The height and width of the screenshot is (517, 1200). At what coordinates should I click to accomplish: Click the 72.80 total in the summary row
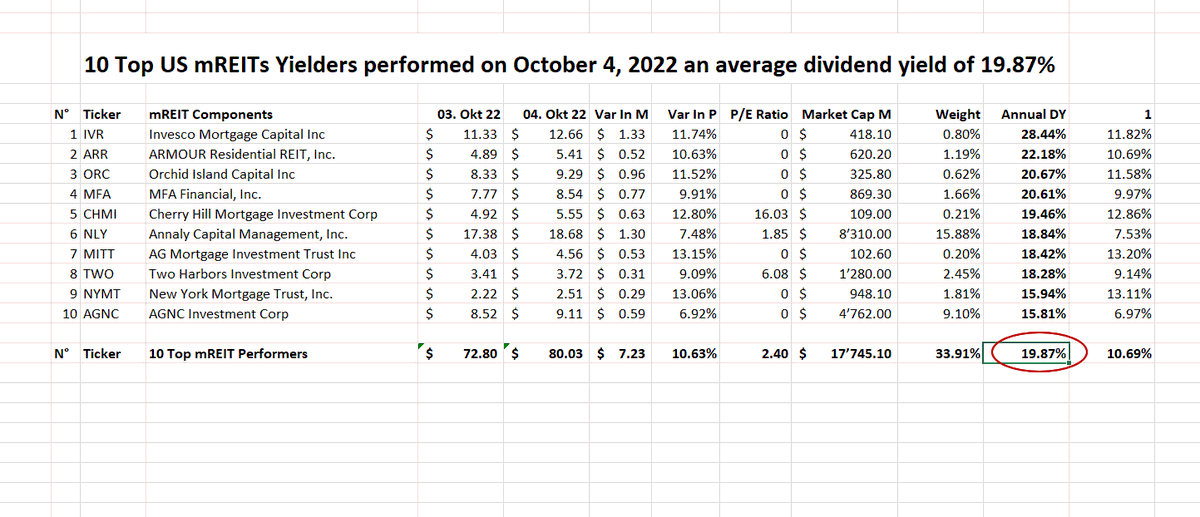479,354
